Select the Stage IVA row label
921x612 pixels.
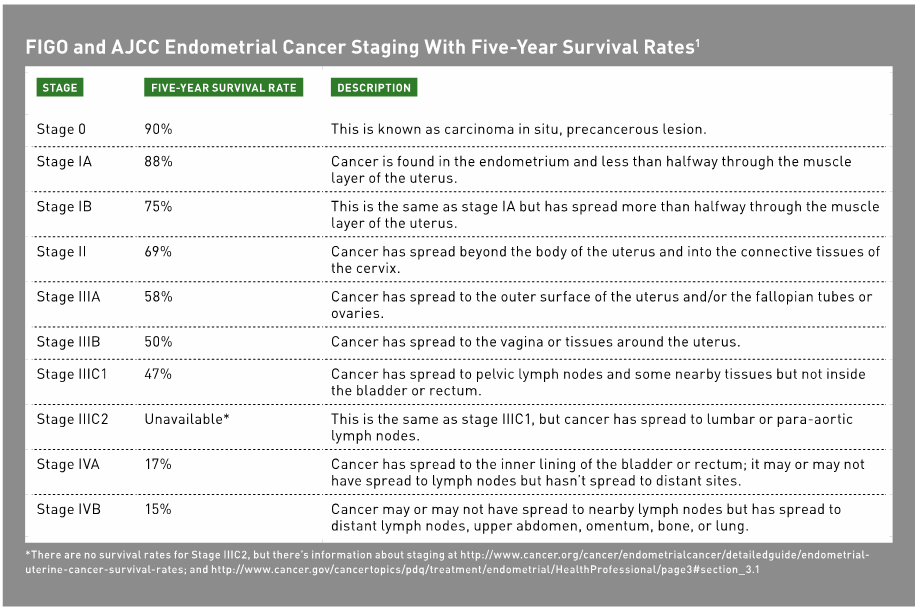click(x=67, y=464)
